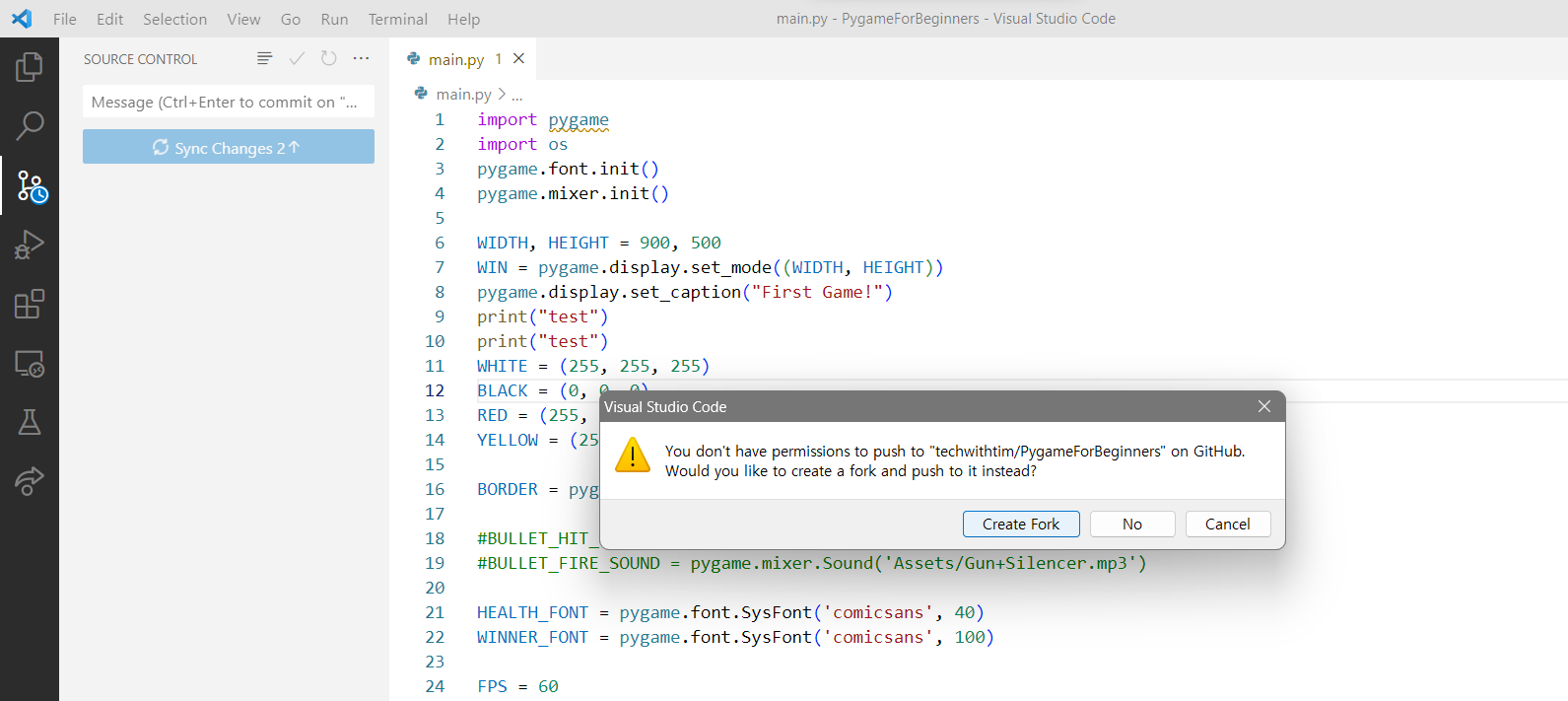Click the RED variable on line 13
Viewport: 1568px width, 701px height.
tap(492, 415)
